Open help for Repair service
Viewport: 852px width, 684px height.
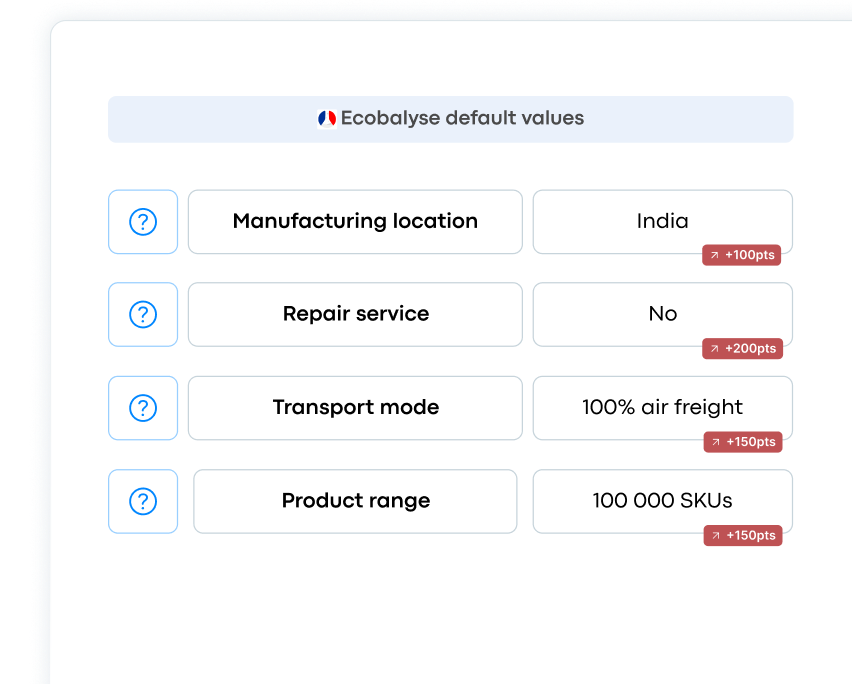[x=143, y=315]
